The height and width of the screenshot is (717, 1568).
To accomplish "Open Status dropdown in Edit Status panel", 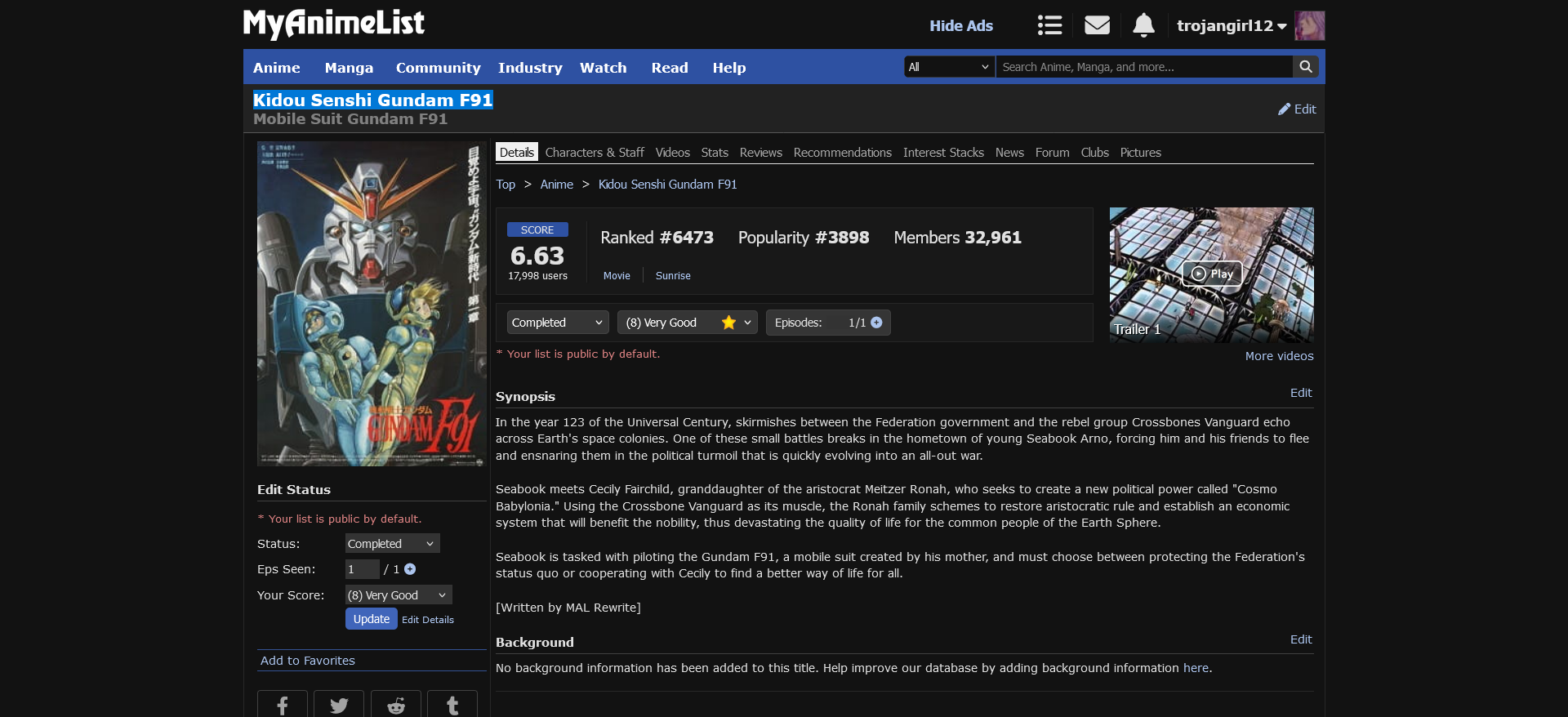I will pos(392,544).
